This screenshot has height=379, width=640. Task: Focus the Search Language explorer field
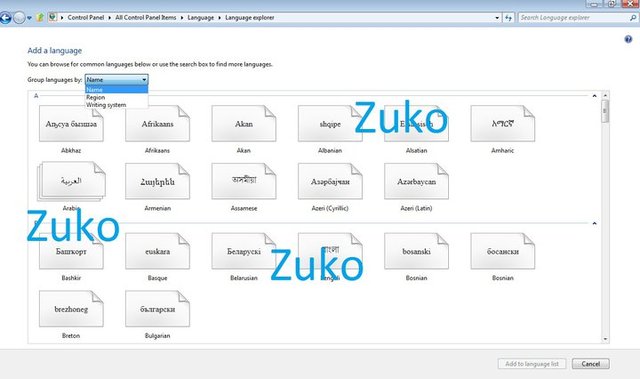573,18
